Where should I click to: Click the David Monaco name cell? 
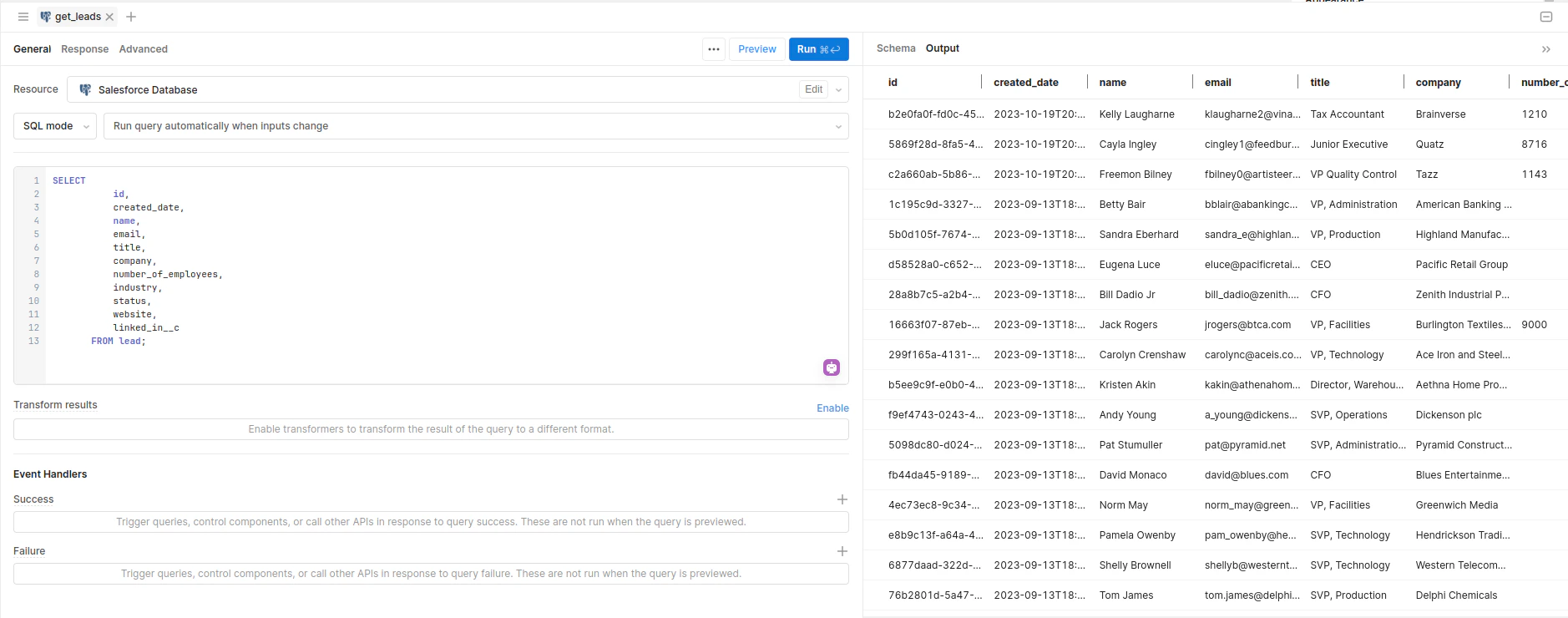click(x=1133, y=475)
